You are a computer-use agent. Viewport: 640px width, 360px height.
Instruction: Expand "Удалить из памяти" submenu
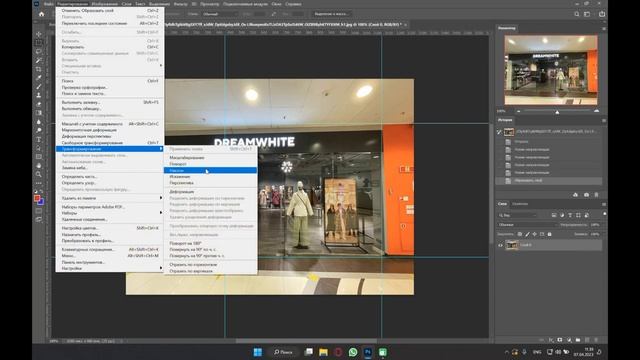109,198
